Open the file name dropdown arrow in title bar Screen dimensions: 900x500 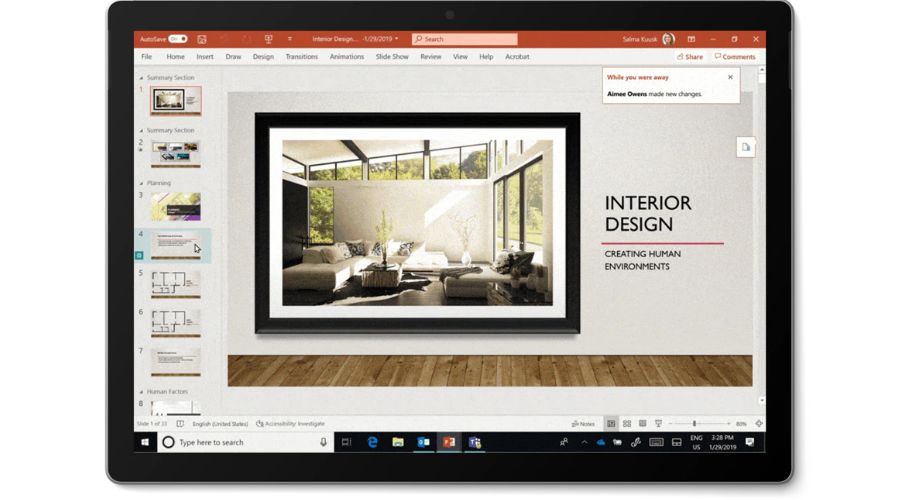397,39
